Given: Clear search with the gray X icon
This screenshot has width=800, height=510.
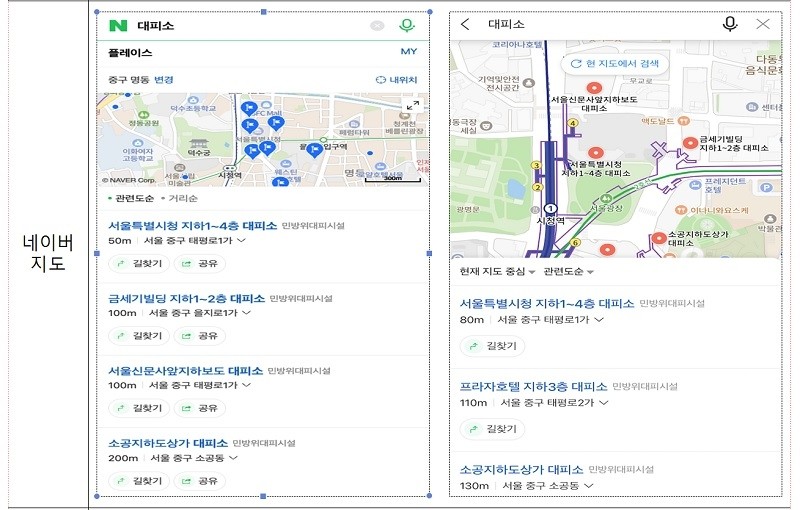Looking at the screenshot, I should pos(377,26).
